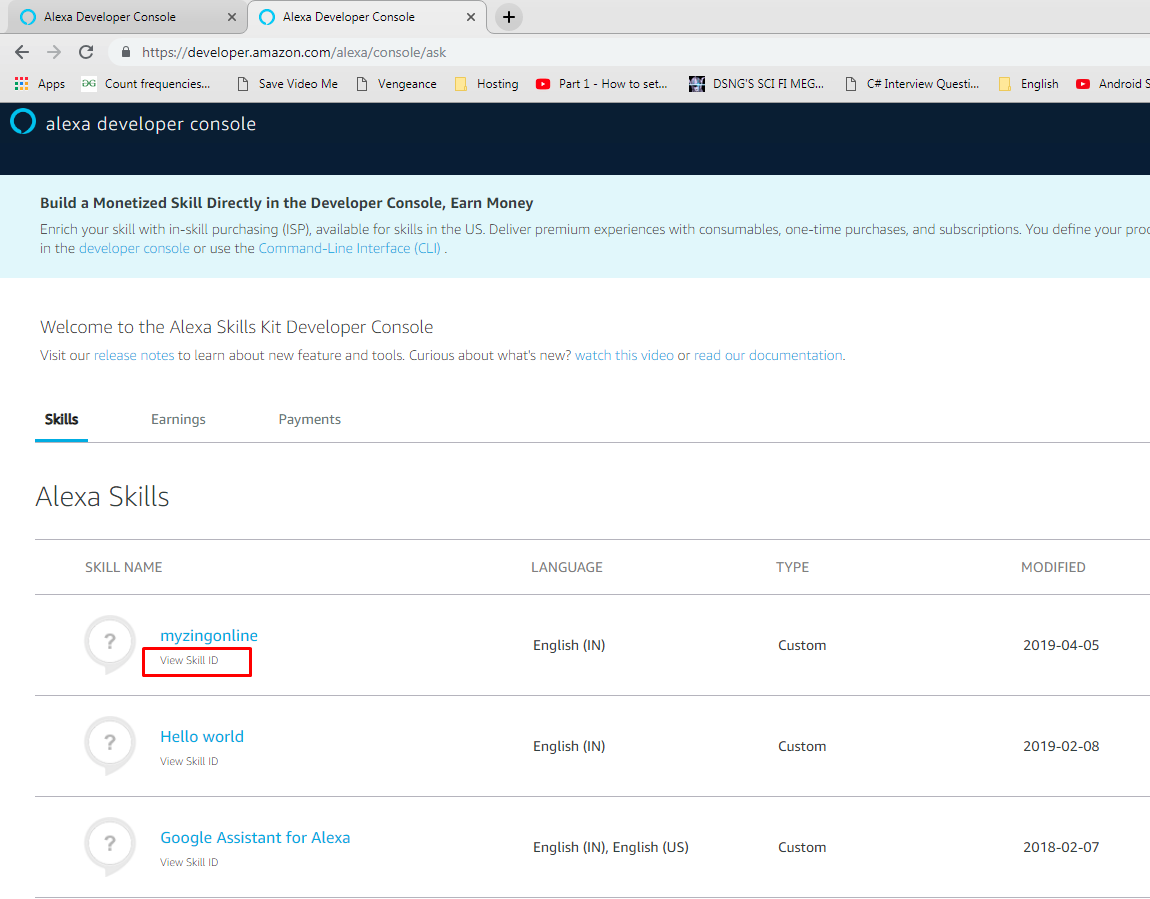The image size is (1150, 899).
Task: Open the Hosting bookmark folder
Action: tap(486, 84)
